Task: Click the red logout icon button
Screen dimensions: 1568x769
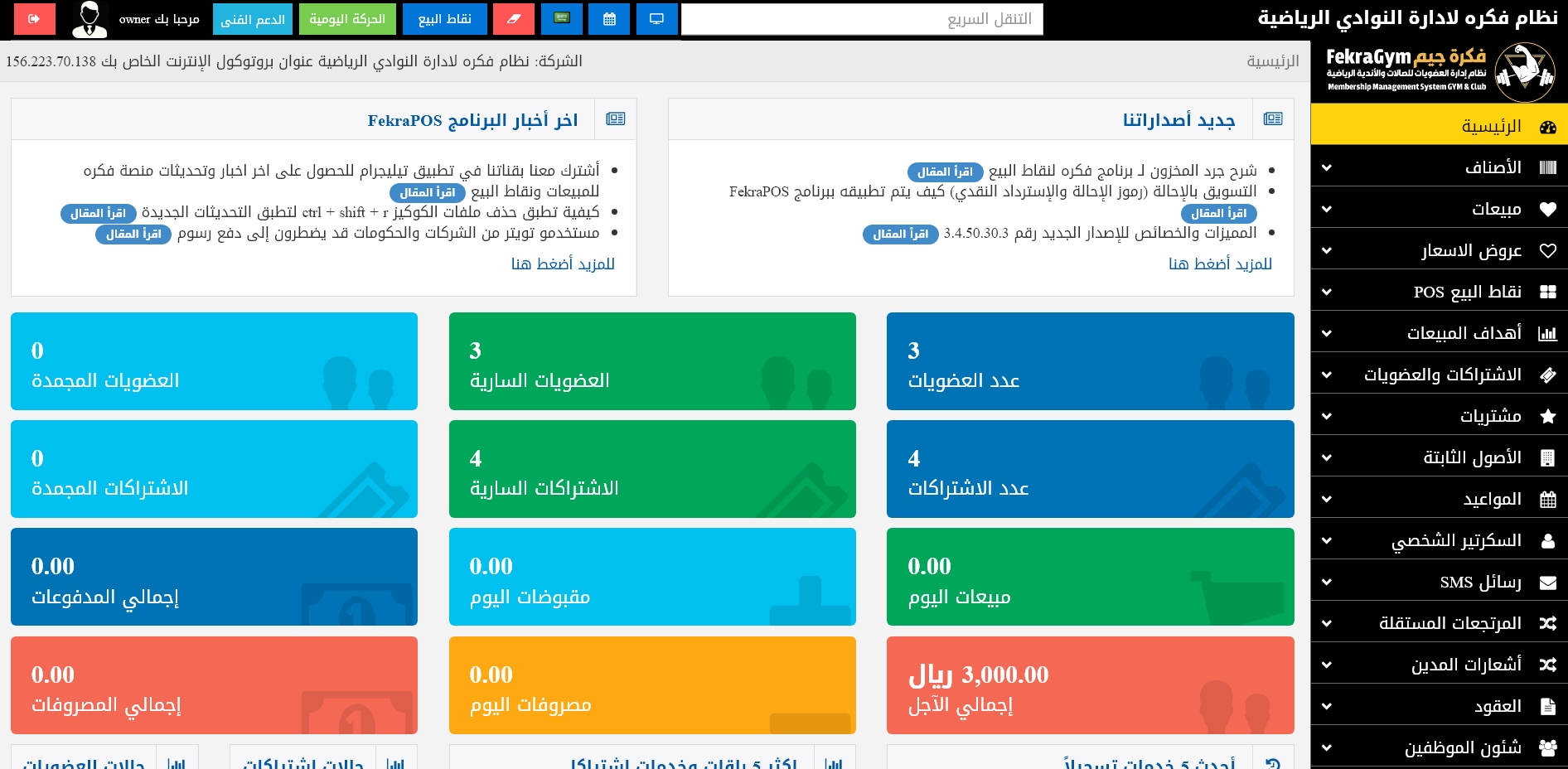Action: coord(34,19)
